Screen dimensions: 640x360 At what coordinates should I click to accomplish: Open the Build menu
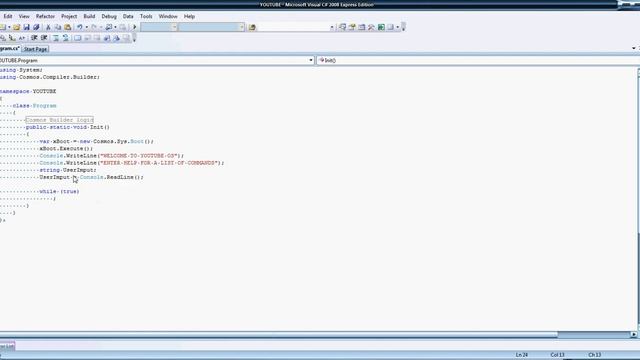click(x=89, y=16)
